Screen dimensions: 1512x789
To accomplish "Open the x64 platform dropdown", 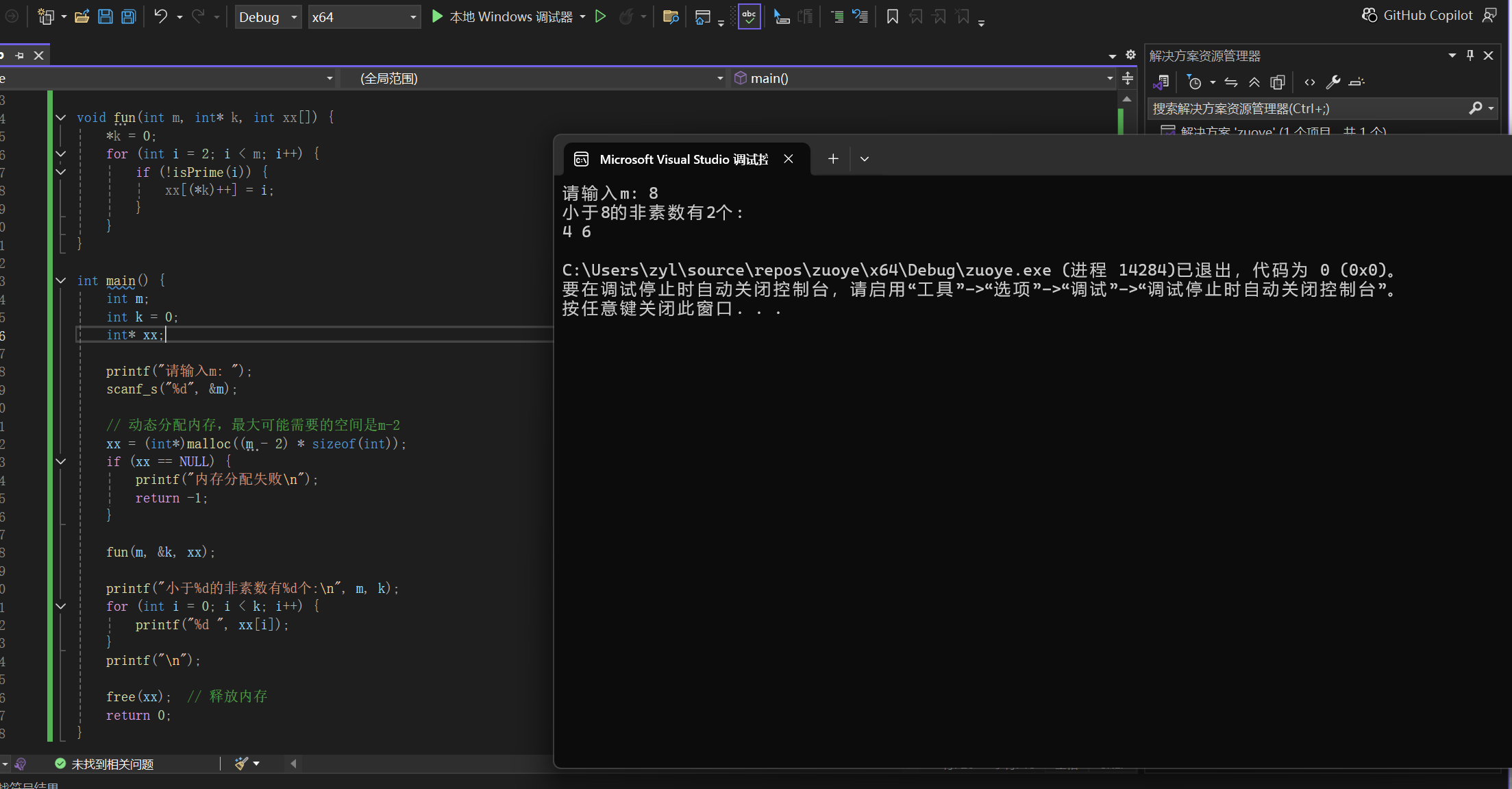I will 364,17.
